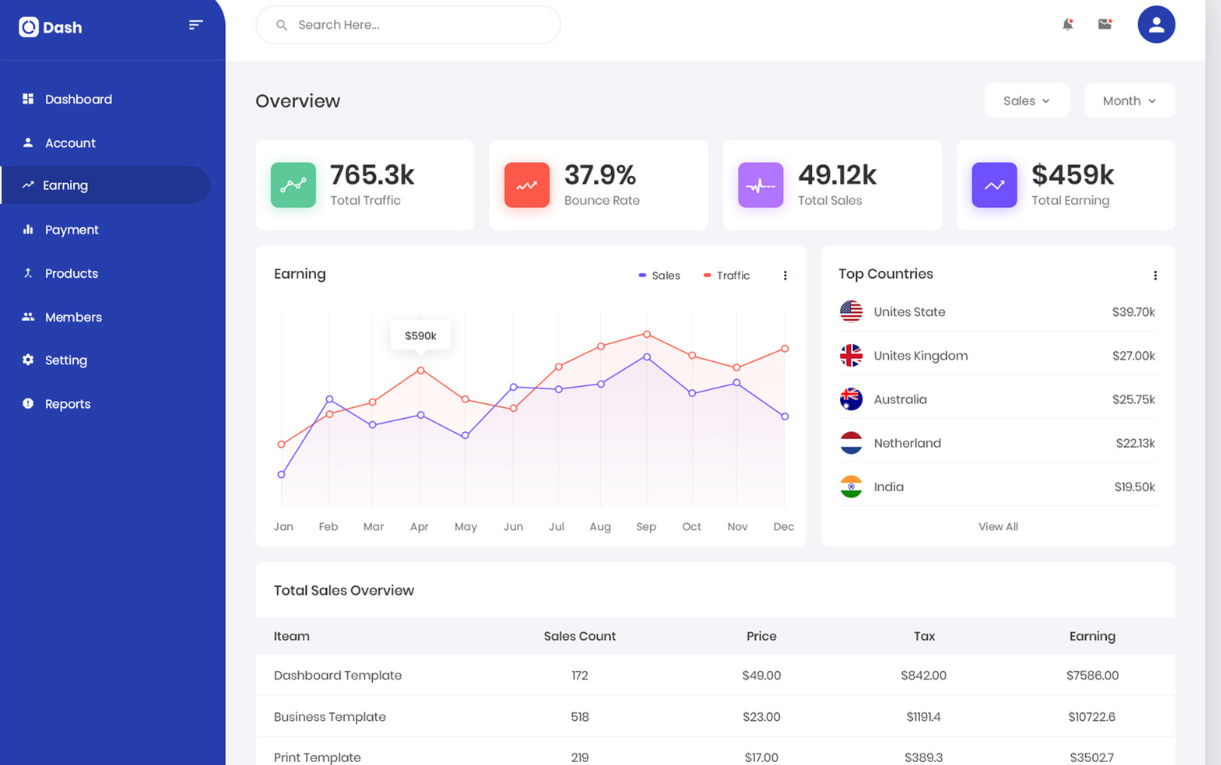Viewport: 1221px width, 765px height.
Task: Open the Earning chart options menu
Action: [785, 275]
